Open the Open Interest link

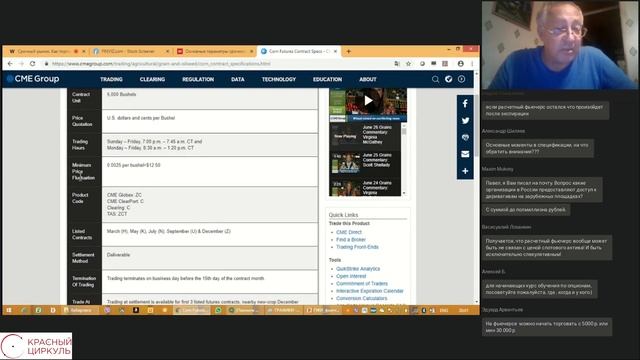(351, 276)
